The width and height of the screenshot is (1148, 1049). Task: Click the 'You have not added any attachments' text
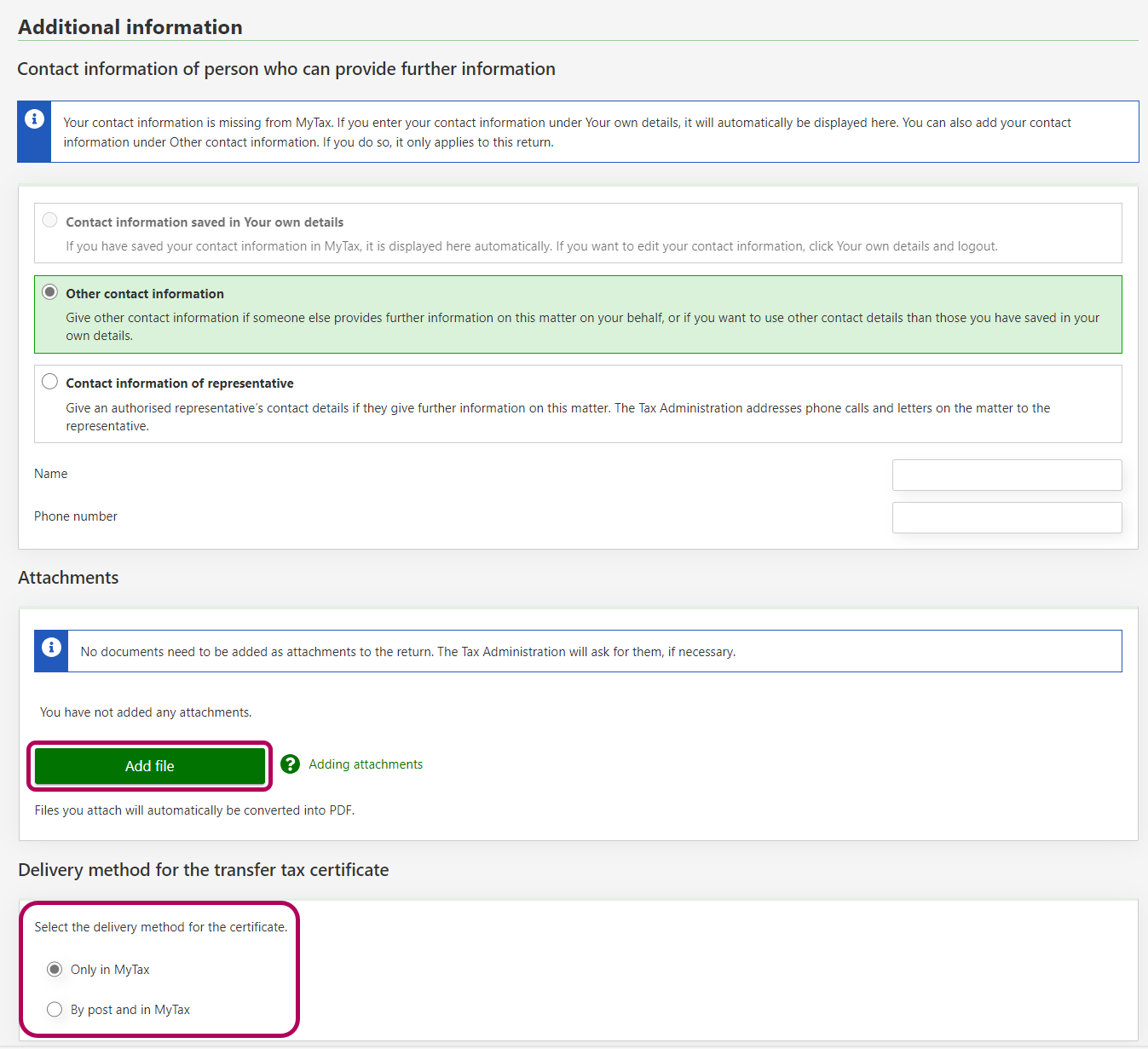click(x=146, y=712)
